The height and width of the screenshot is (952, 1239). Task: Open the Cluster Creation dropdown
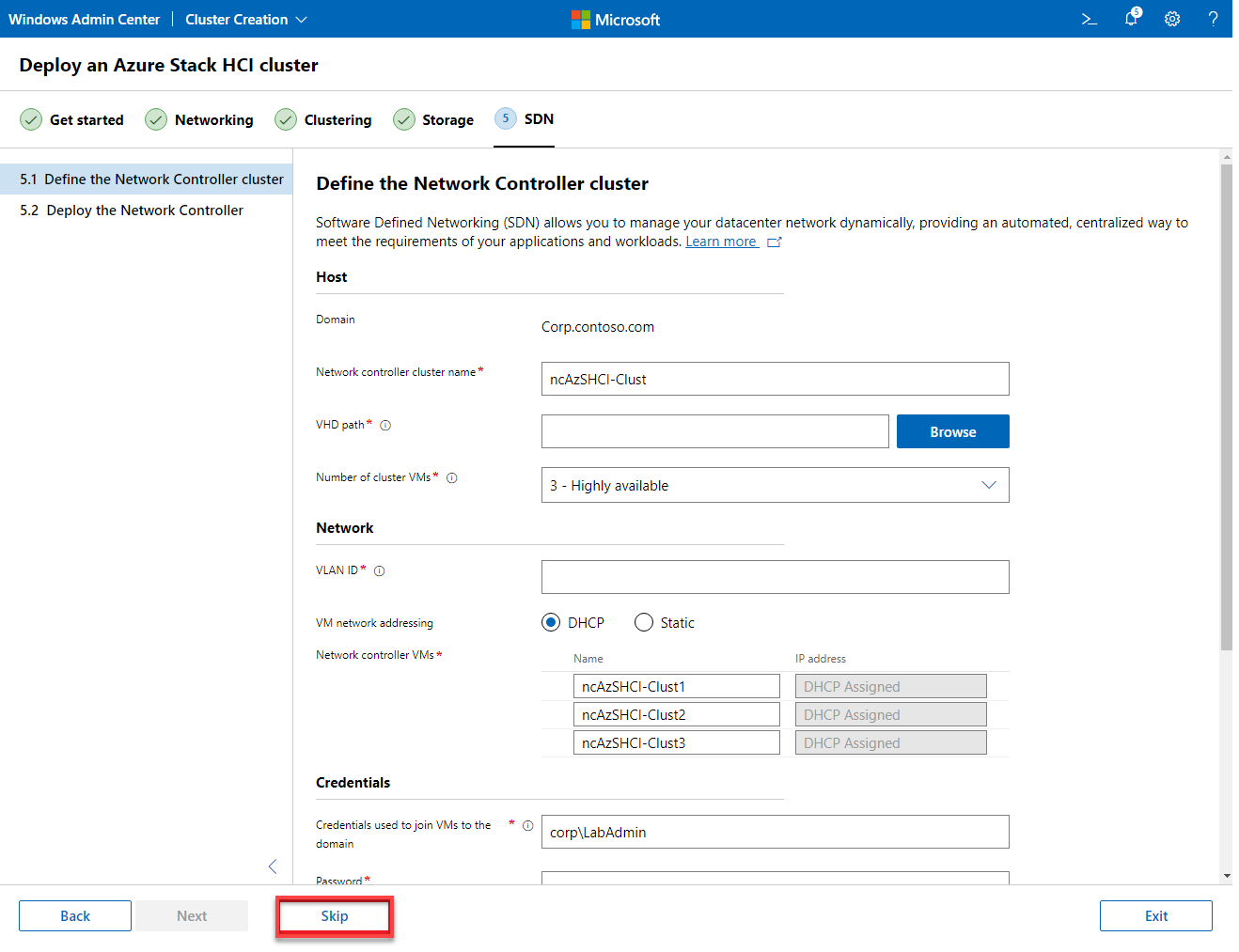coord(246,19)
